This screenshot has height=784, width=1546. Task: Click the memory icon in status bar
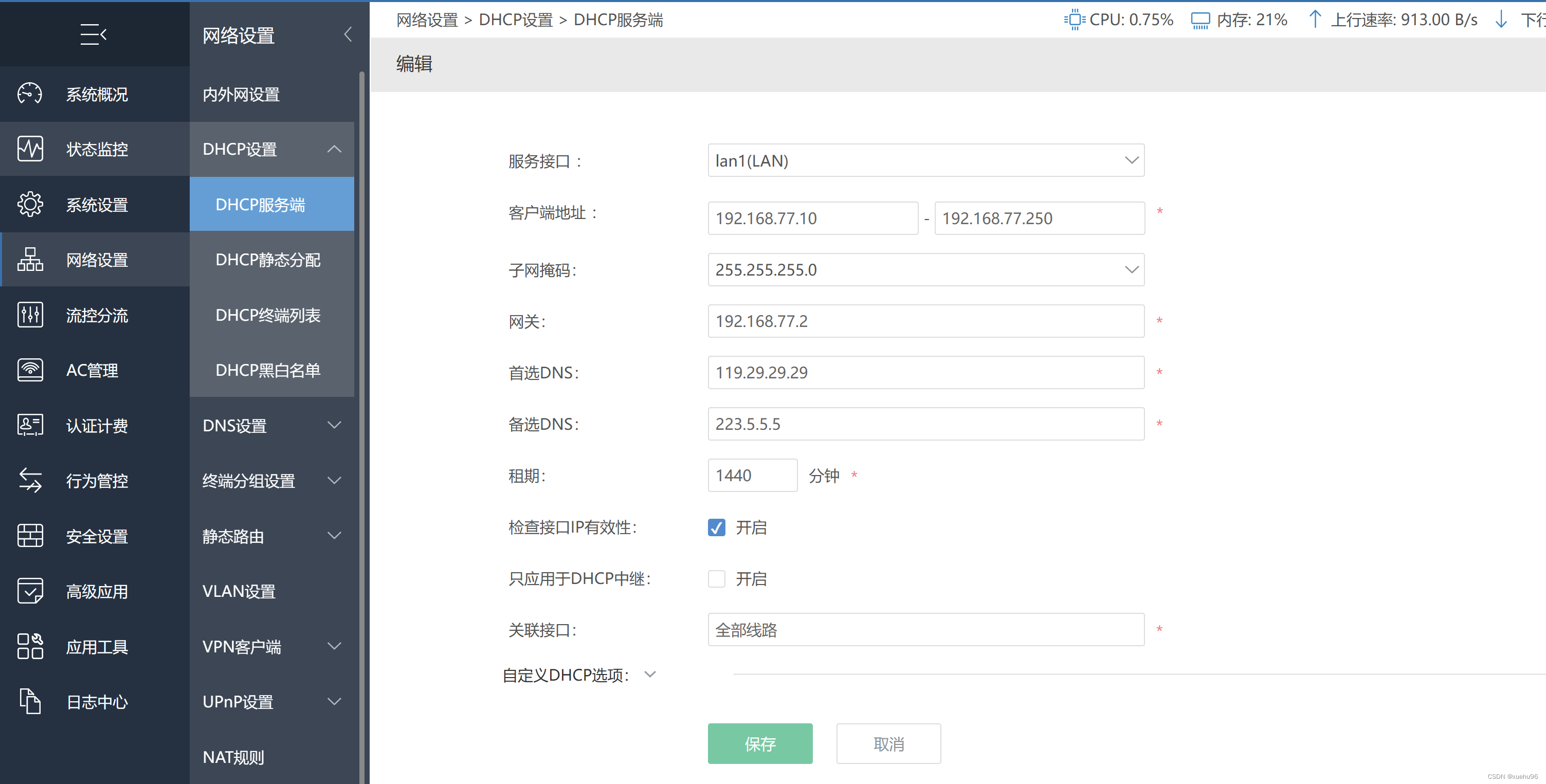(x=1201, y=20)
